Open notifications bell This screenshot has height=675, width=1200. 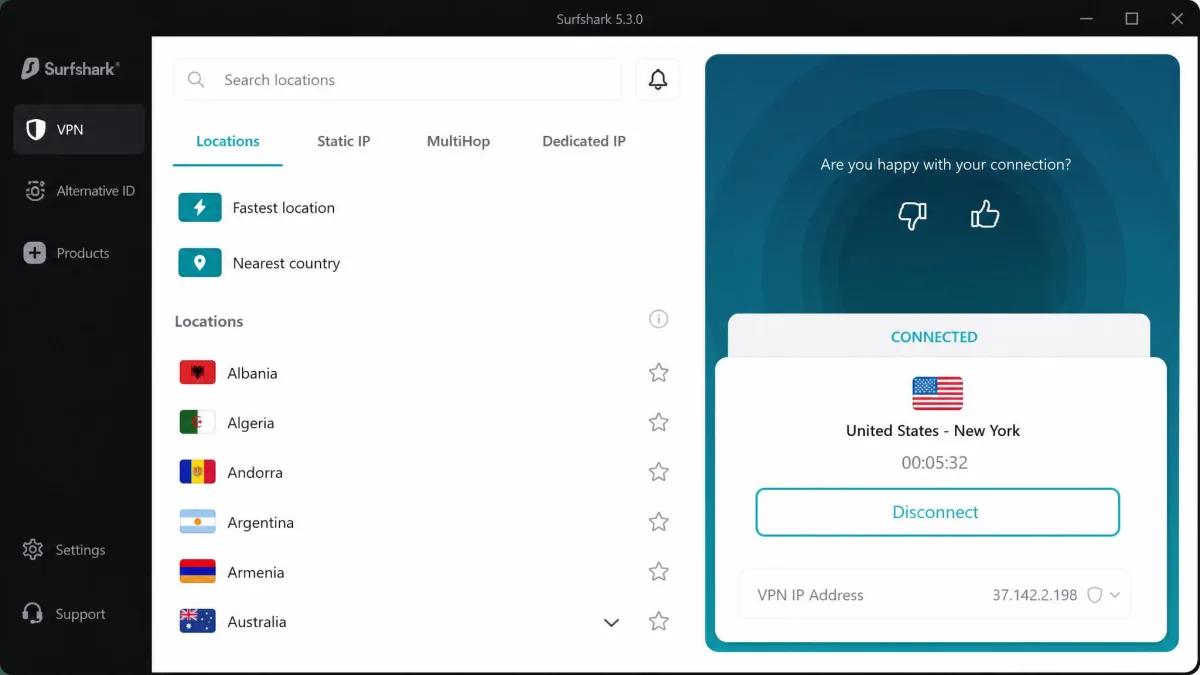tap(658, 80)
